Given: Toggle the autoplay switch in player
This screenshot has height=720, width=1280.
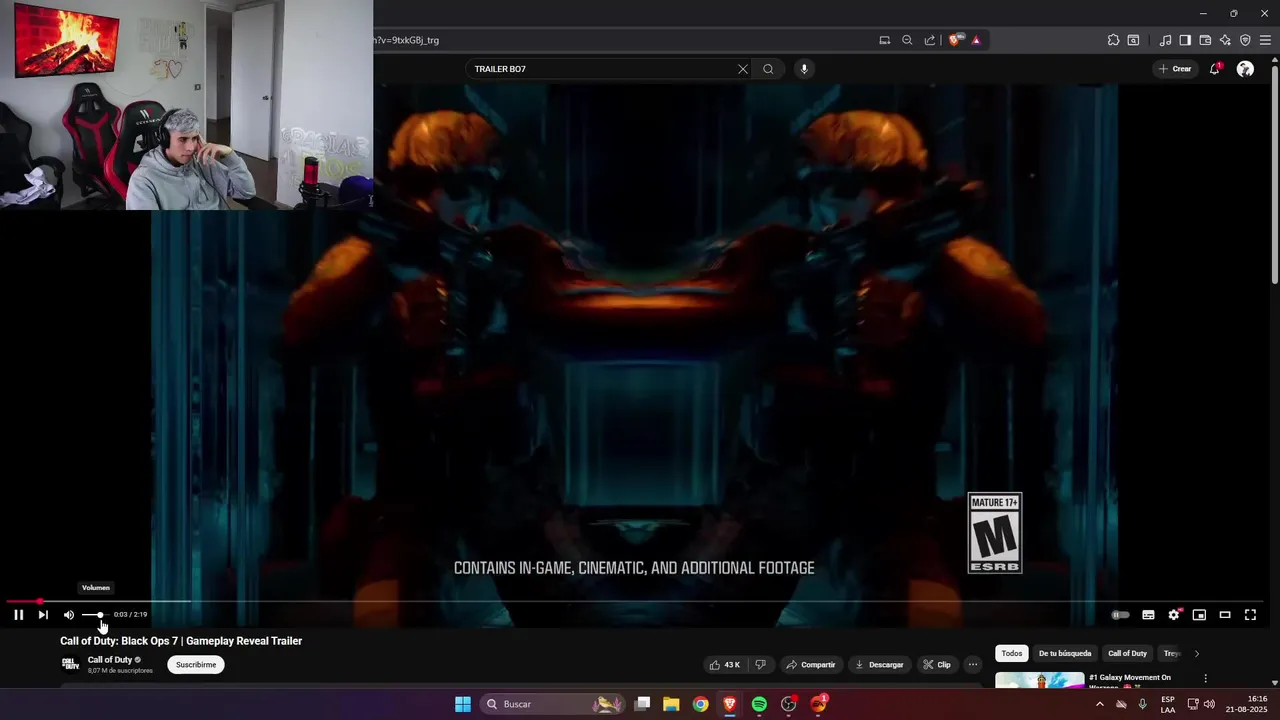Looking at the screenshot, I should [1120, 615].
